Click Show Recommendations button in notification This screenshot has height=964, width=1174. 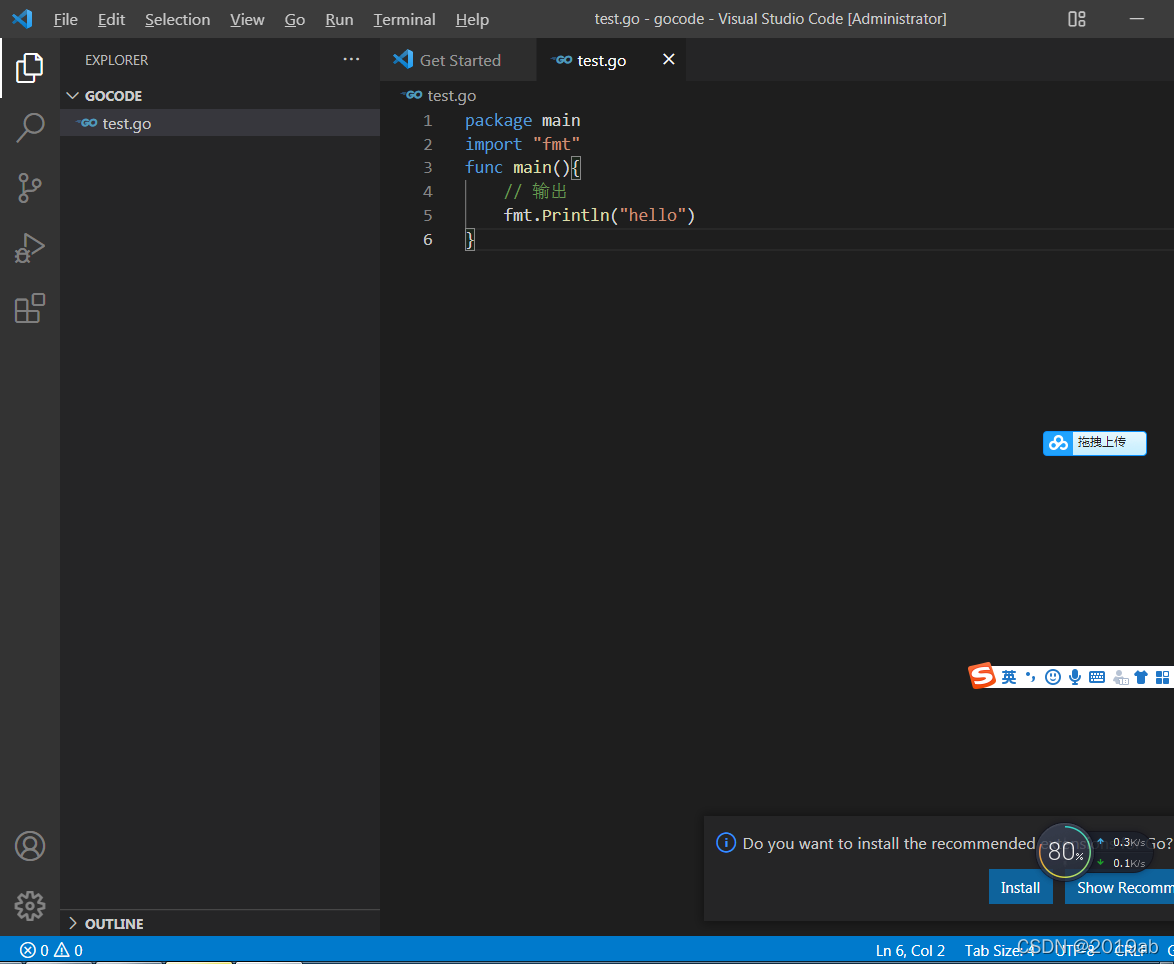[x=1121, y=887]
